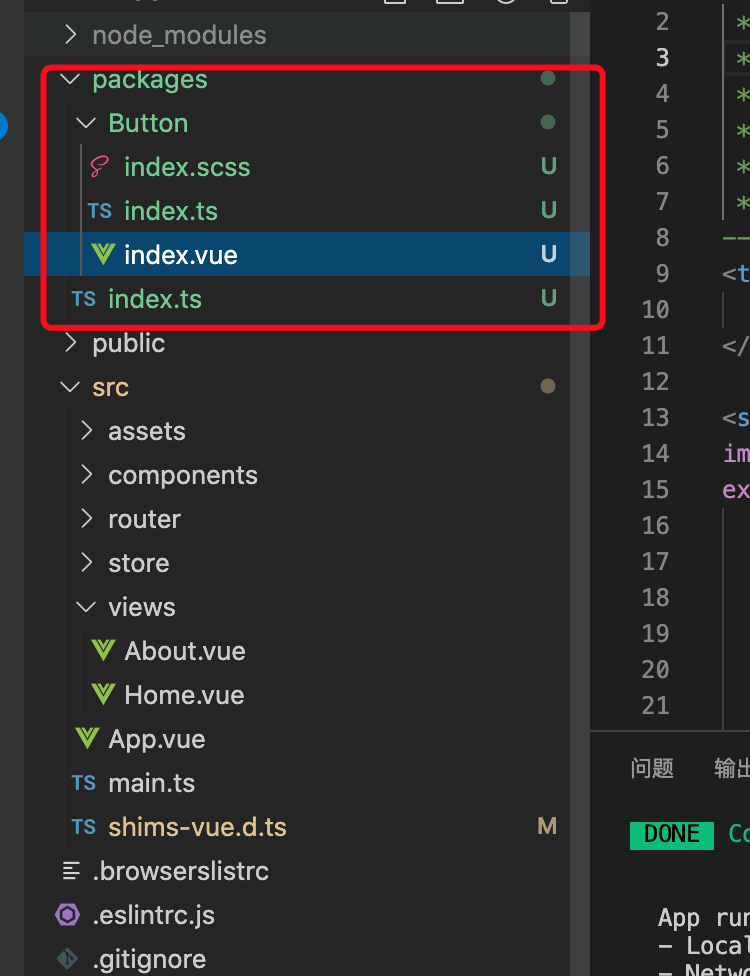Image resolution: width=750 pixels, height=976 pixels.
Task: Open App.vue file name
Action: click(157, 739)
